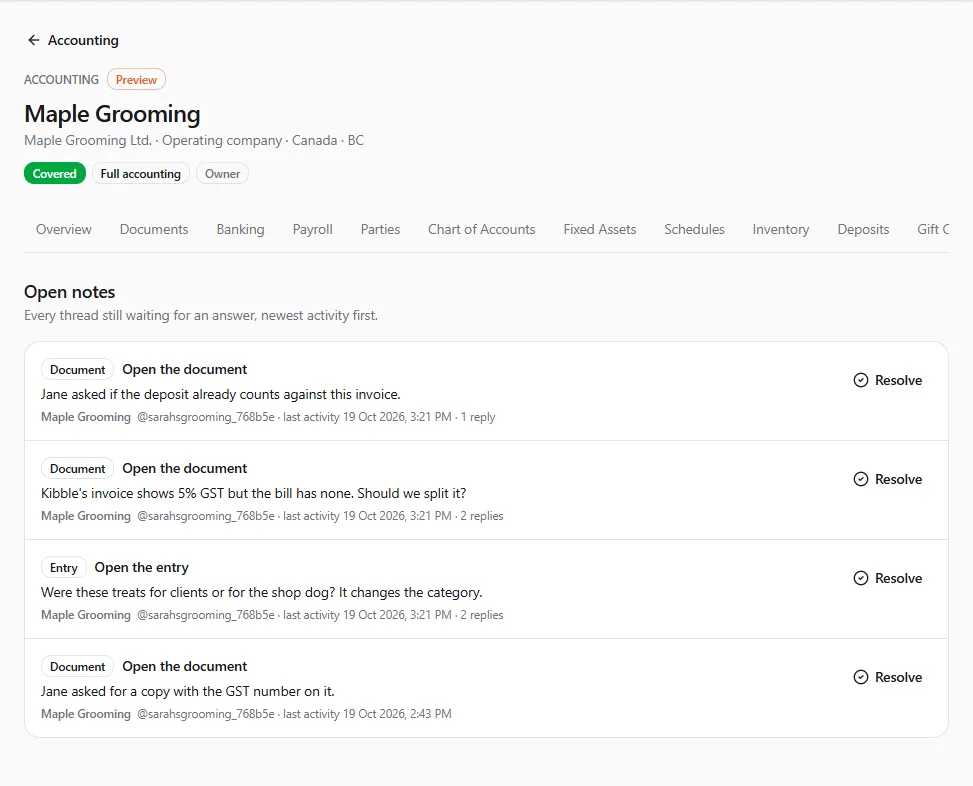973x786 pixels.
Task: Click the 'Every thread still waiting' description
Action: (x=201, y=316)
